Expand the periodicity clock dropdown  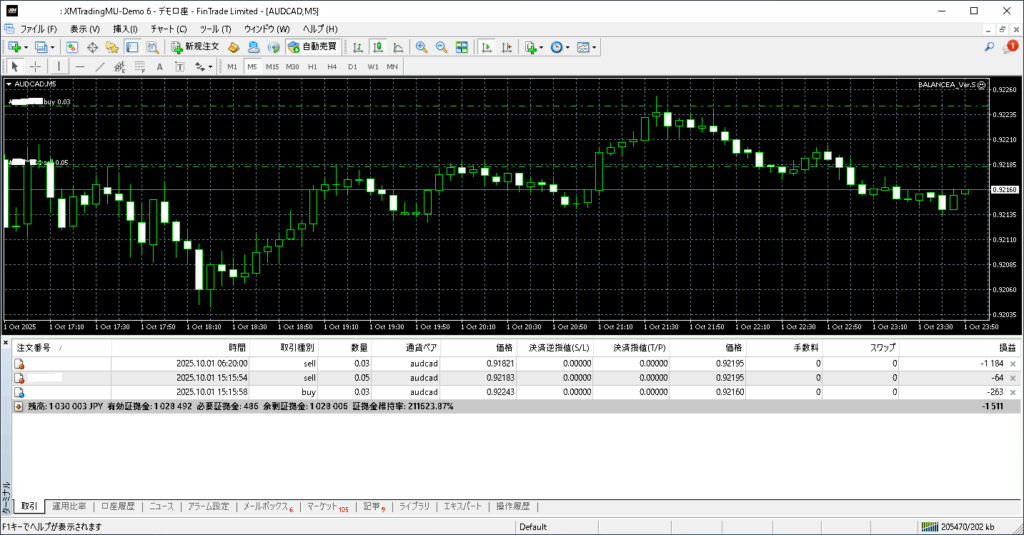tap(568, 47)
